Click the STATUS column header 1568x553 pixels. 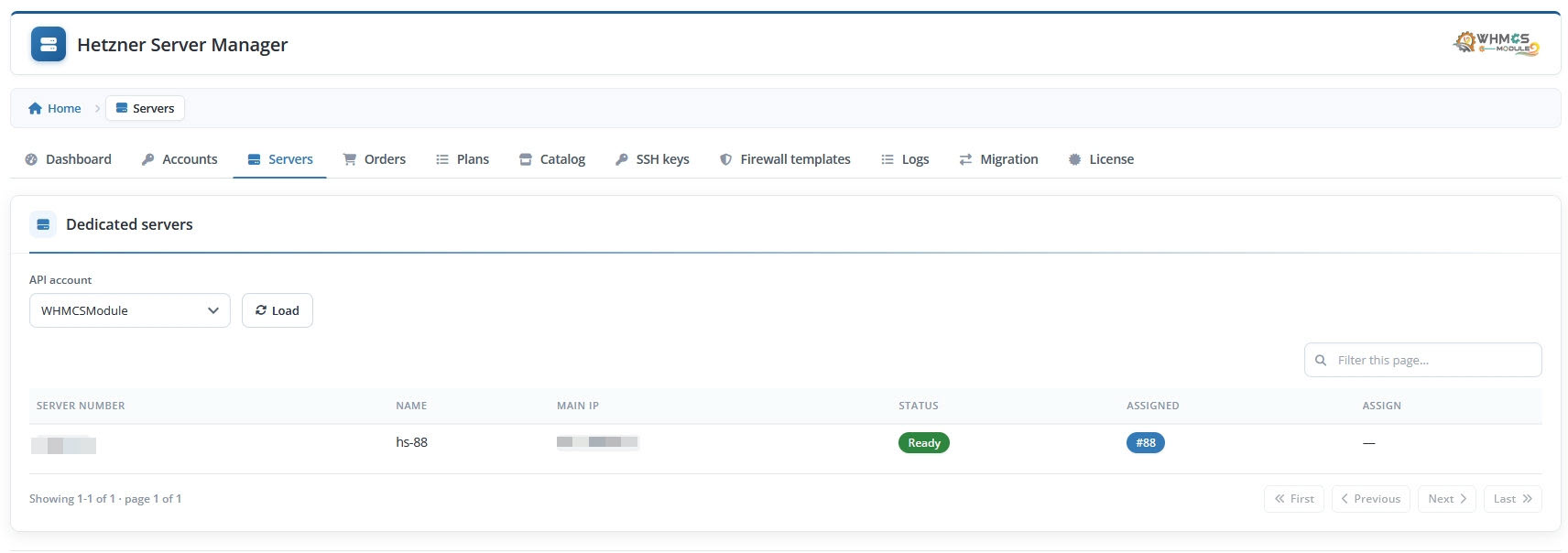(x=919, y=406)
